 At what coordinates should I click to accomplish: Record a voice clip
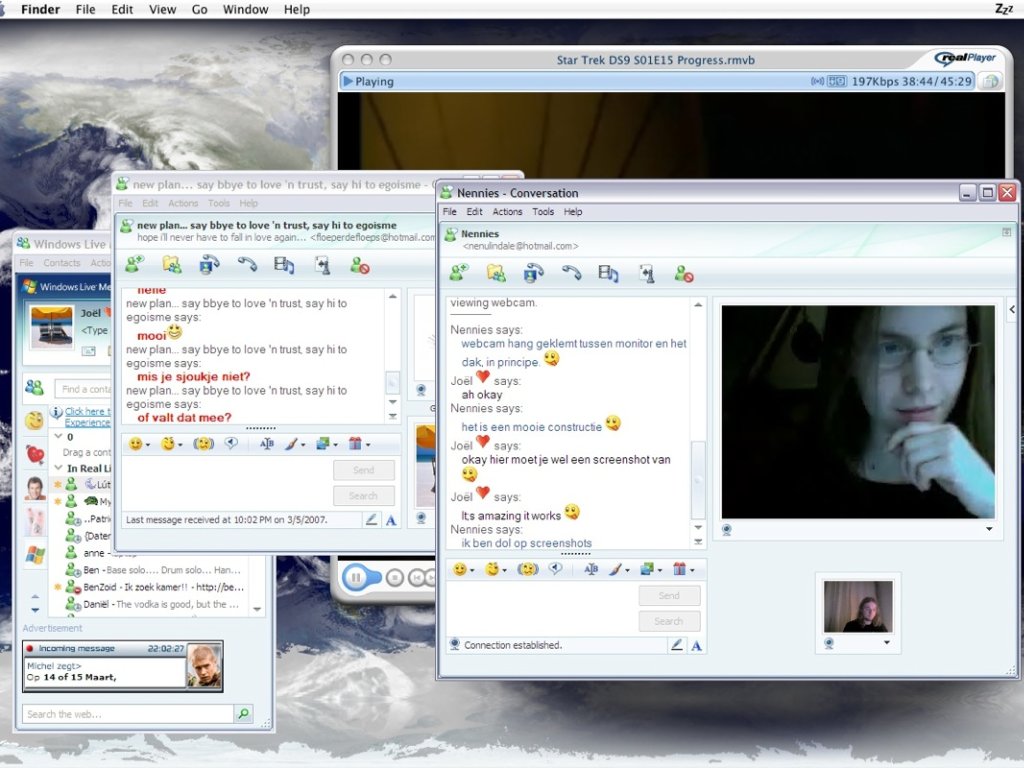coord(553,569)
